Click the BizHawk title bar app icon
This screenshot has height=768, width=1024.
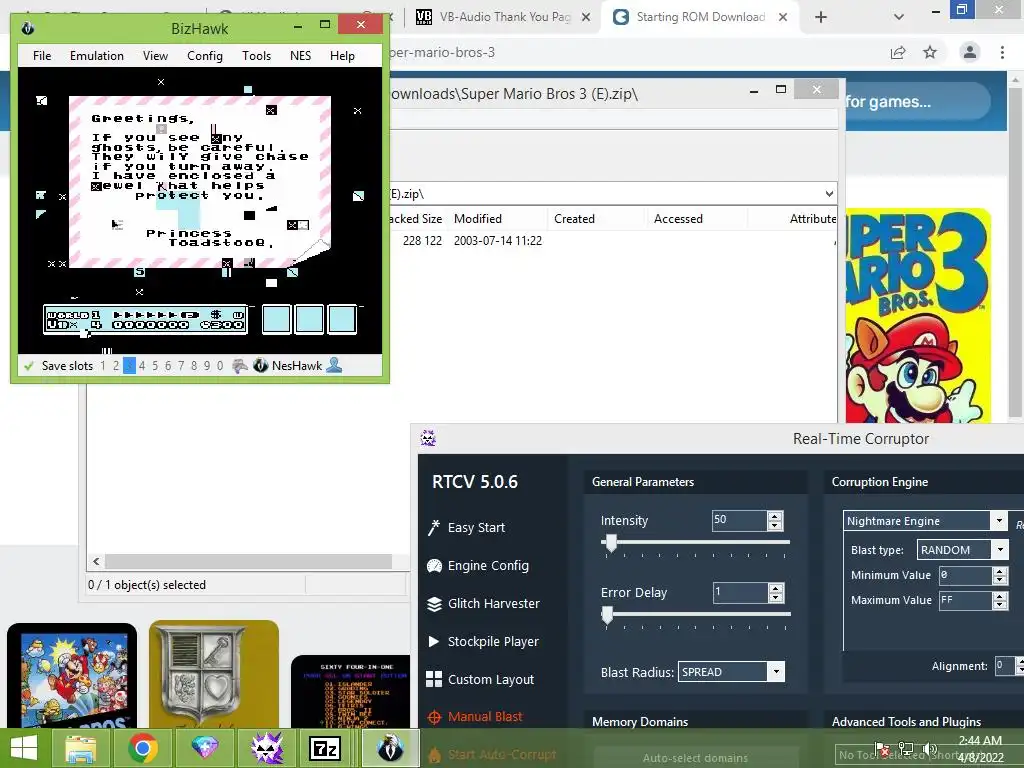[x=27, y=28]
